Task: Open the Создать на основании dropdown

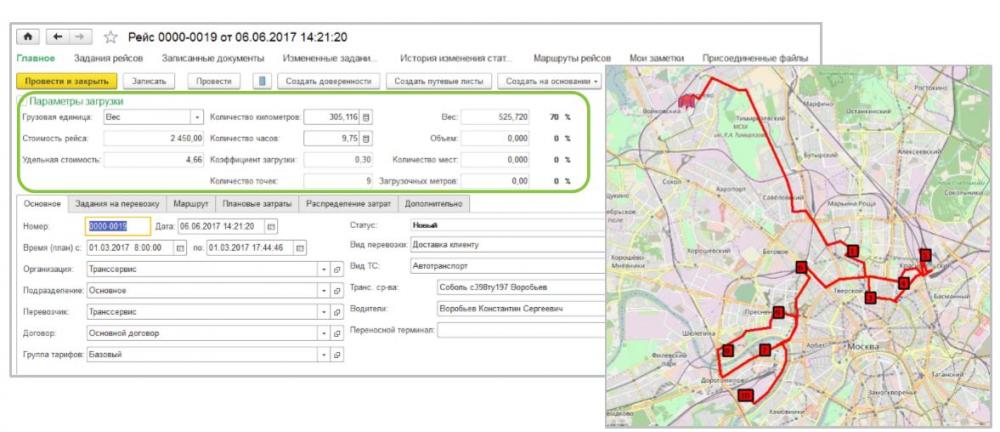Action: pyautogui.click(x=550, y=81)
